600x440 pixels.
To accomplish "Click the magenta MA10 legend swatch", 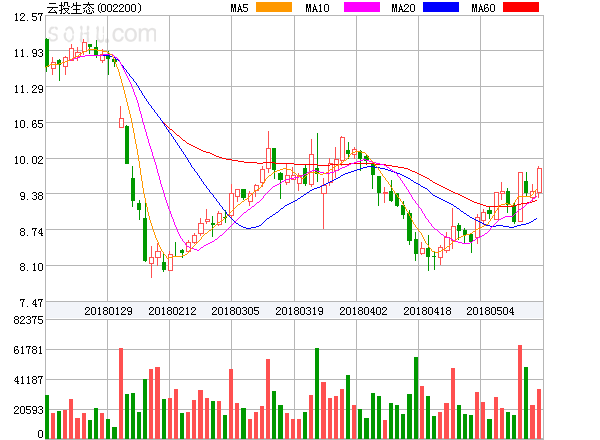I will tap(362, 7).
